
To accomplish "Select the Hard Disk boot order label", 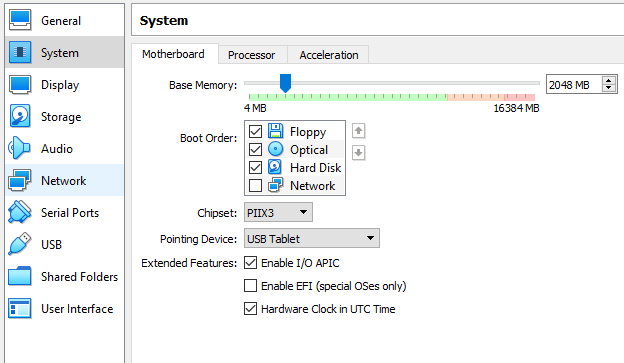I will (x=316, y=168).
